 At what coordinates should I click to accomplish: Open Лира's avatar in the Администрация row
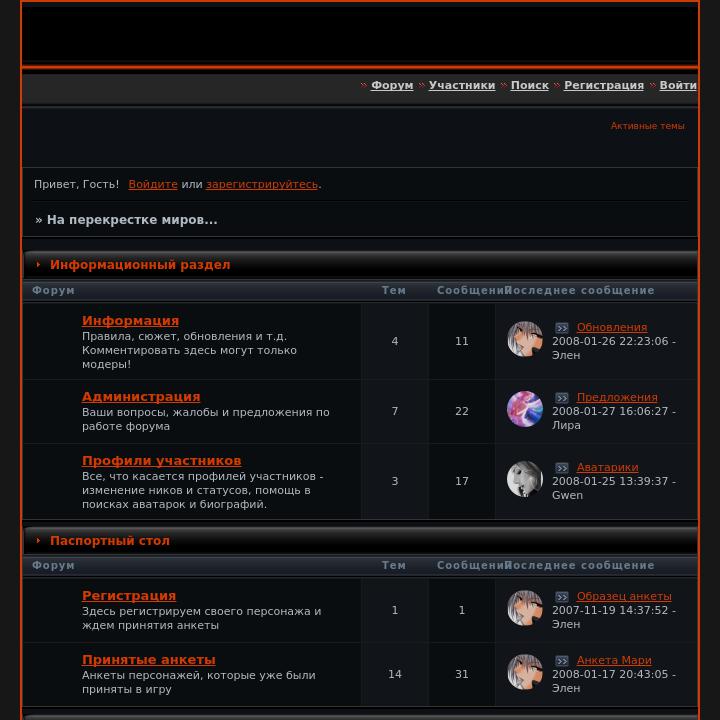pyautogui.click(x=524, y=409)
